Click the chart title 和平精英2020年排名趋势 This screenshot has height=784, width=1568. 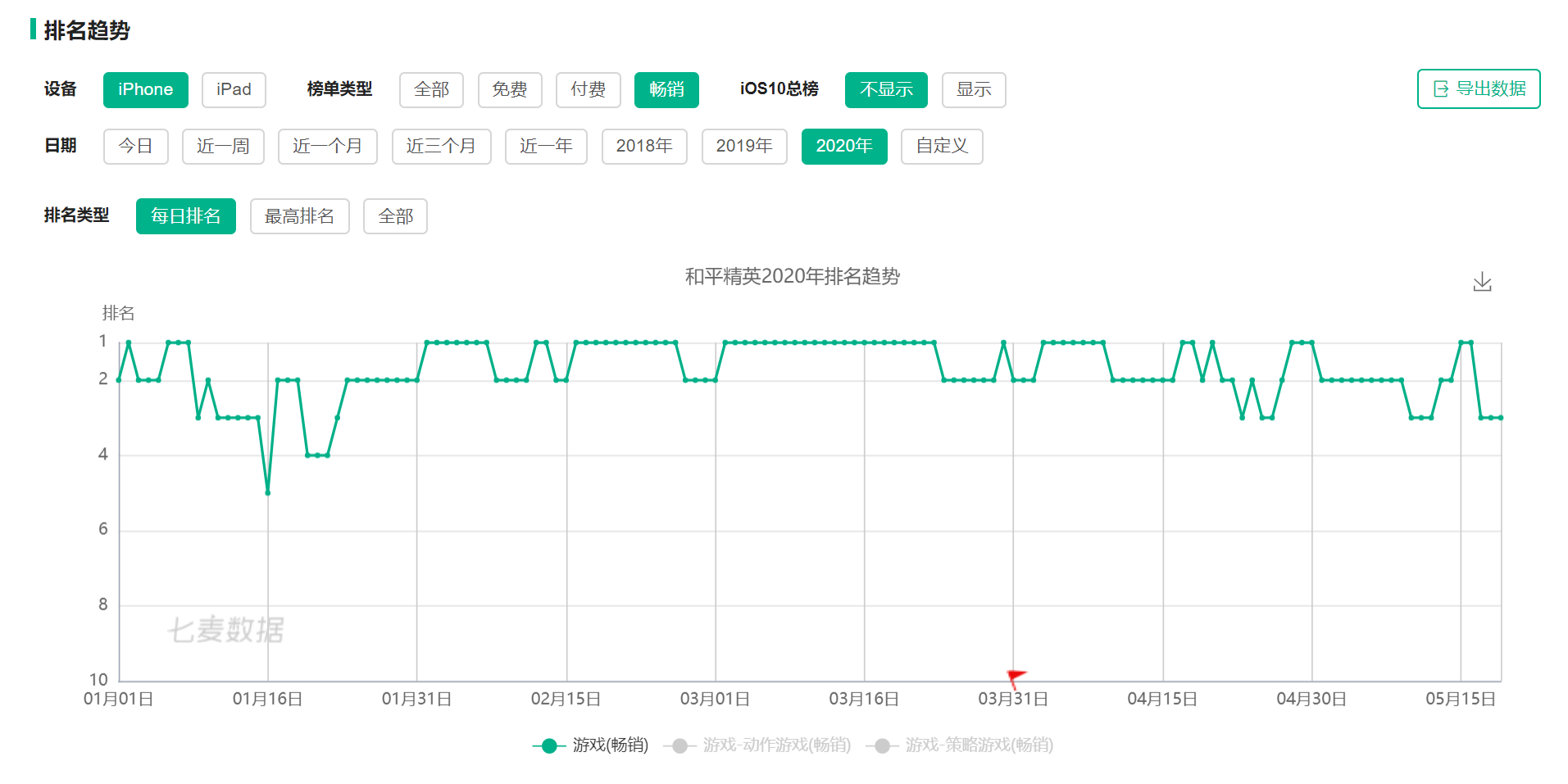(793, 277)
